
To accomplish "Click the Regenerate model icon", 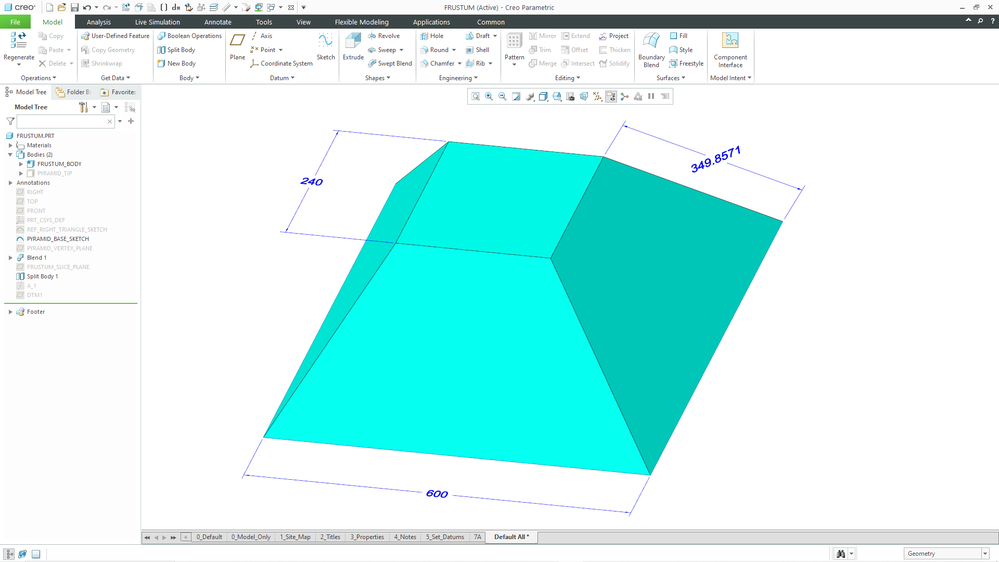I will point(18,42).
